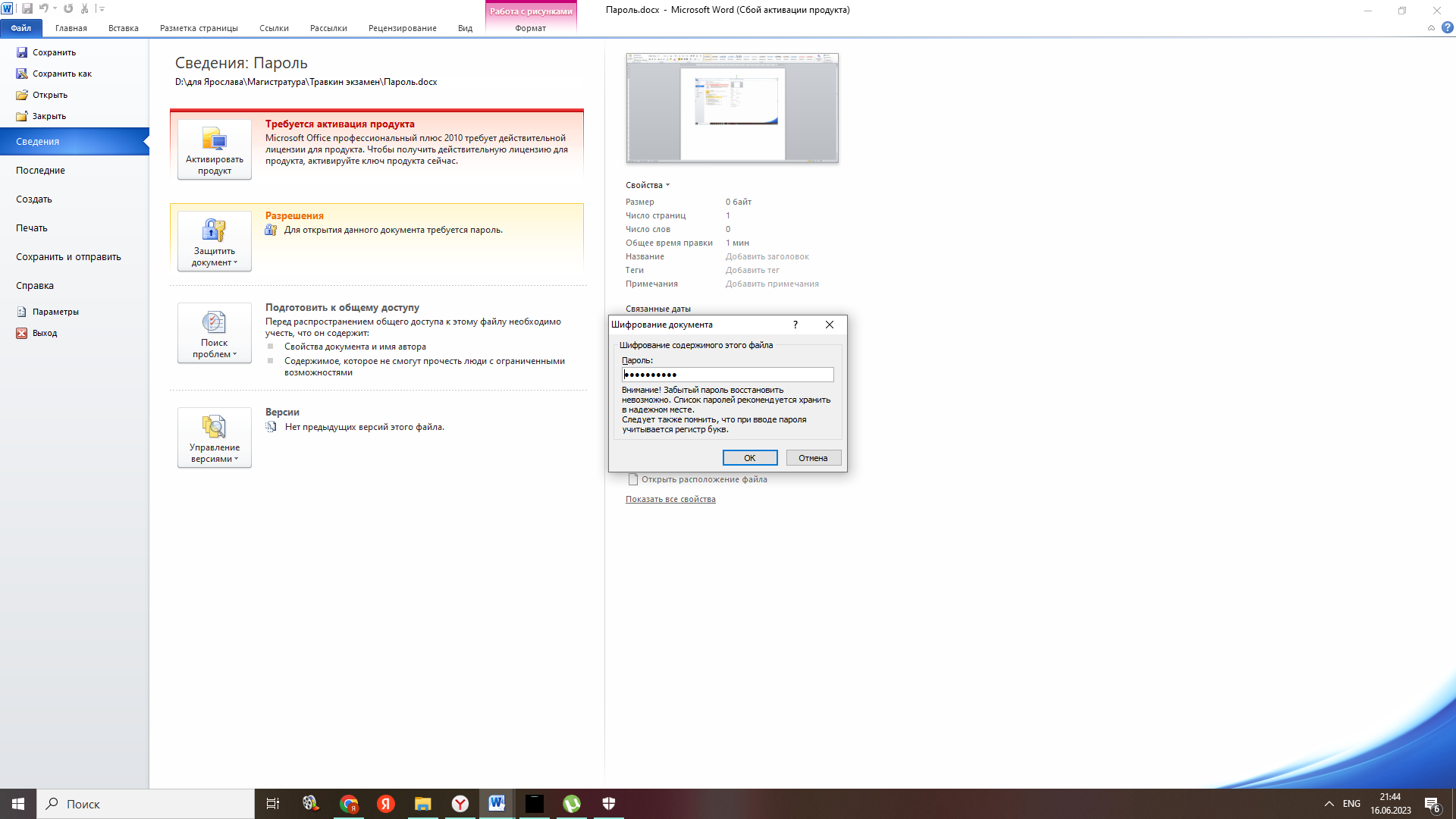Switch to the Рецензирование ribbon tab

coord(403,28)
